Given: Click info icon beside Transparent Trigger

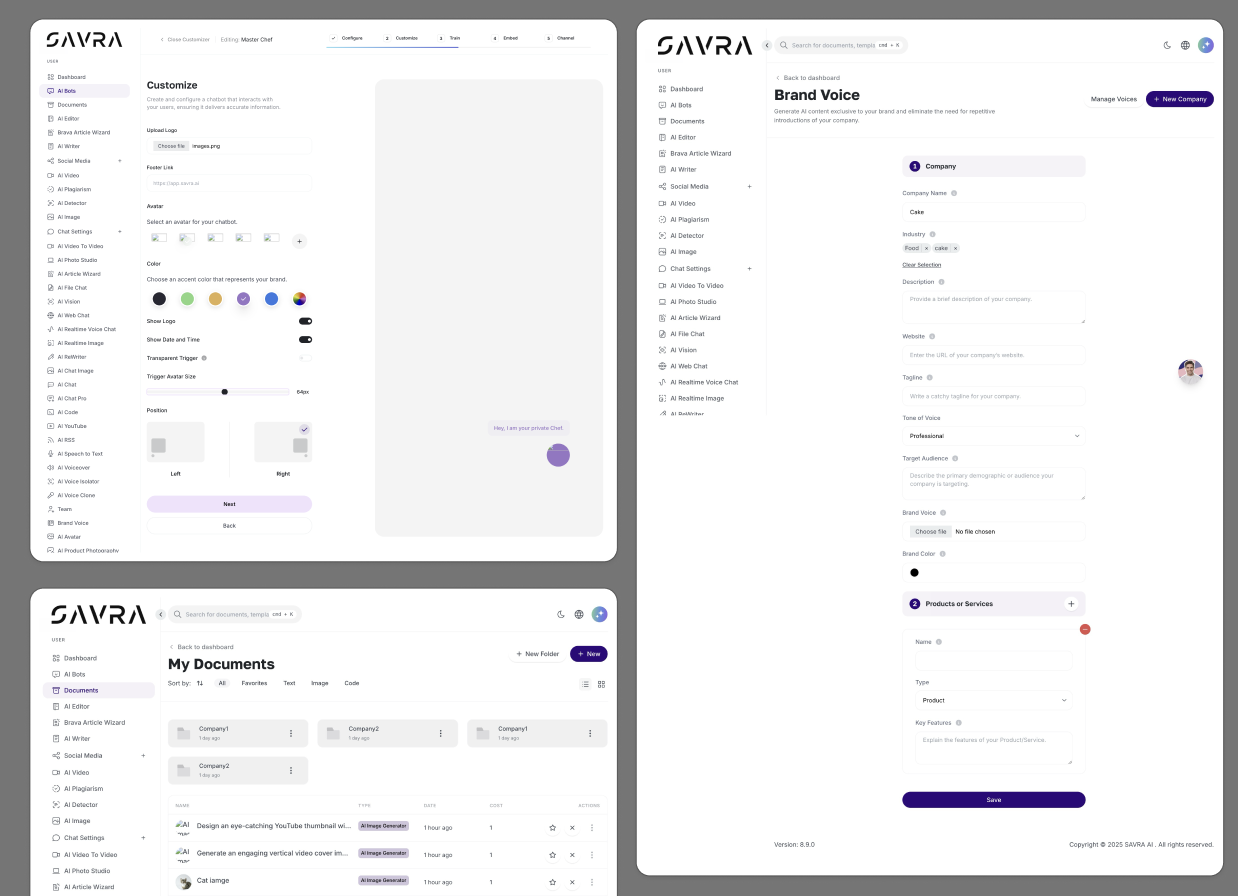Looking at the screenshot, I should click(204, 358).
